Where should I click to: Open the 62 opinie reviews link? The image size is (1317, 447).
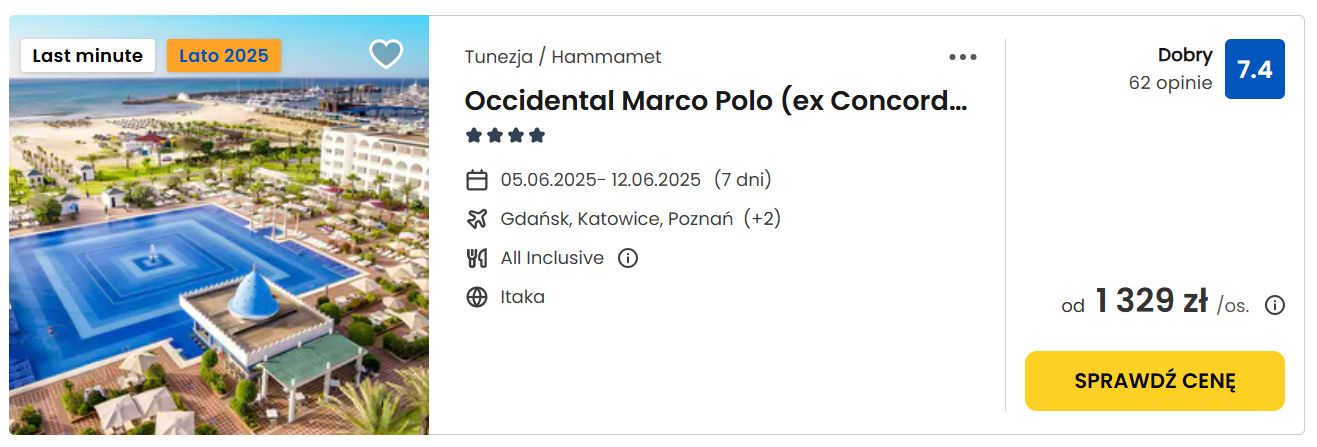point(1170,83)
